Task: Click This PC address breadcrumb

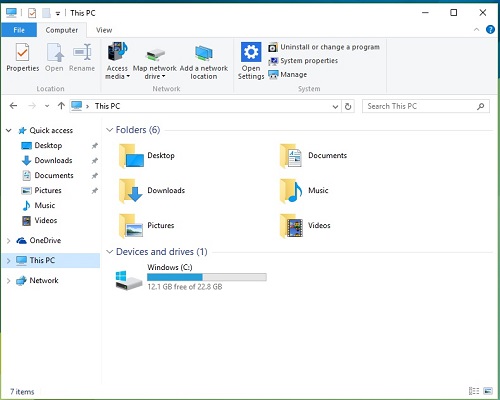Action: pos(107,106)
